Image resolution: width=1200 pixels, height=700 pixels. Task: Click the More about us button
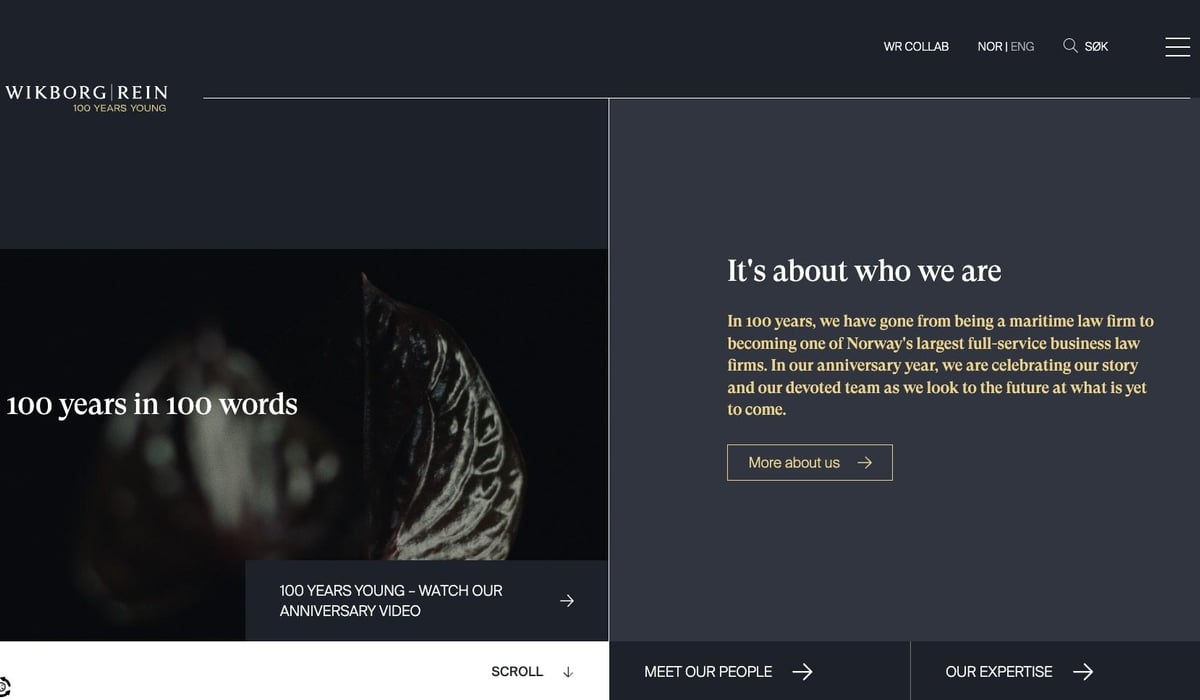click(x=810, y=462)
